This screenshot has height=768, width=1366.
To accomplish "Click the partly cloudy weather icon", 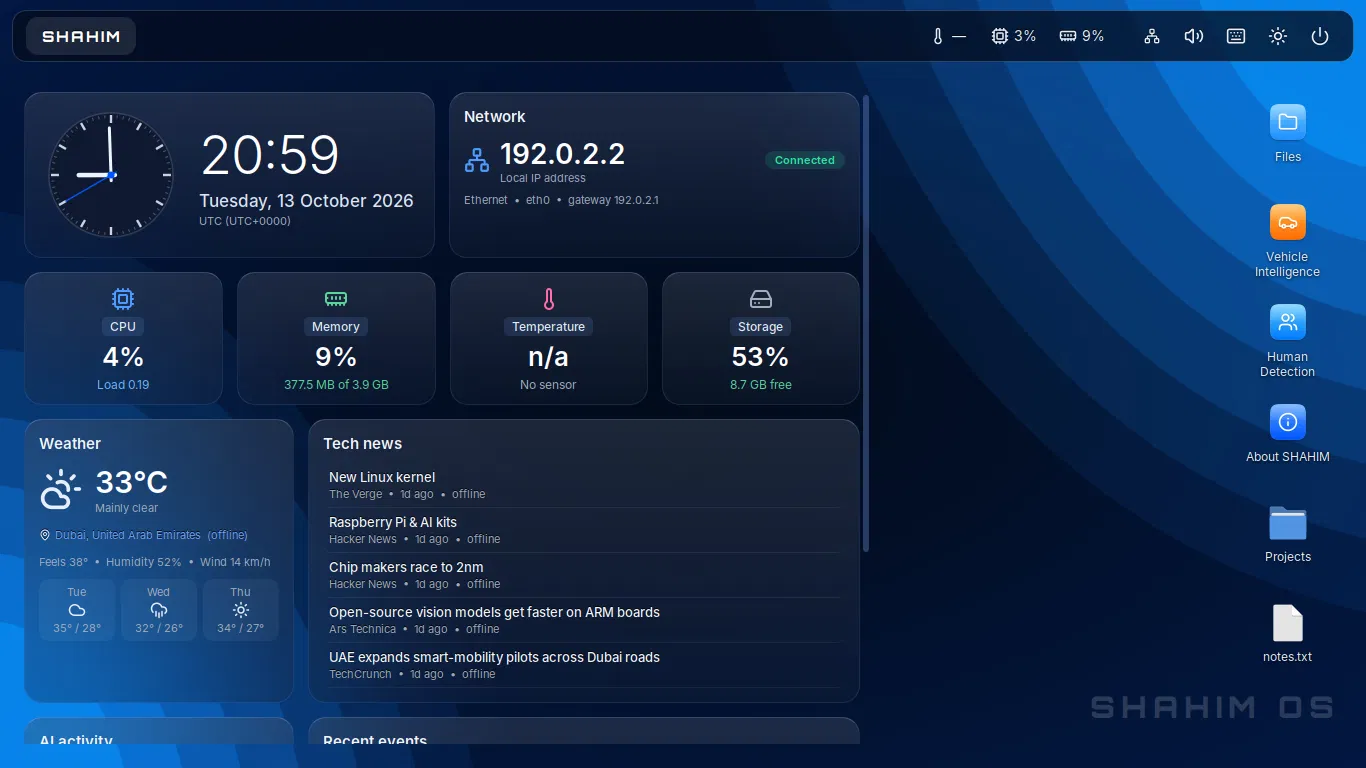I will (x=61, y=490).
